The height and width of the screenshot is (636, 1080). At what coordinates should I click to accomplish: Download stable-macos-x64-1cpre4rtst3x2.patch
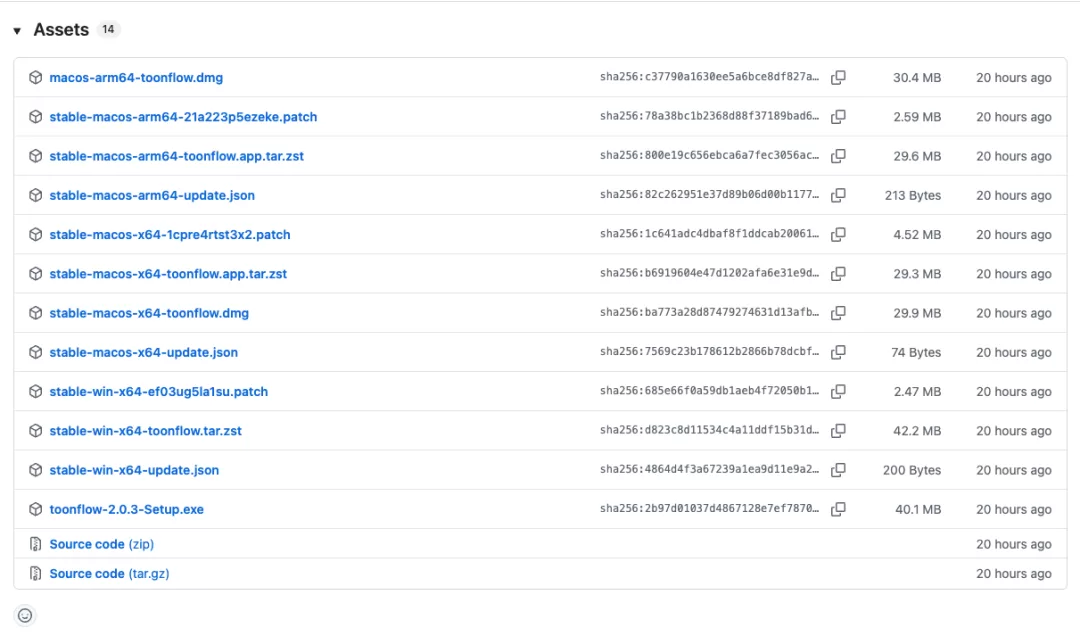coord(170,235)
